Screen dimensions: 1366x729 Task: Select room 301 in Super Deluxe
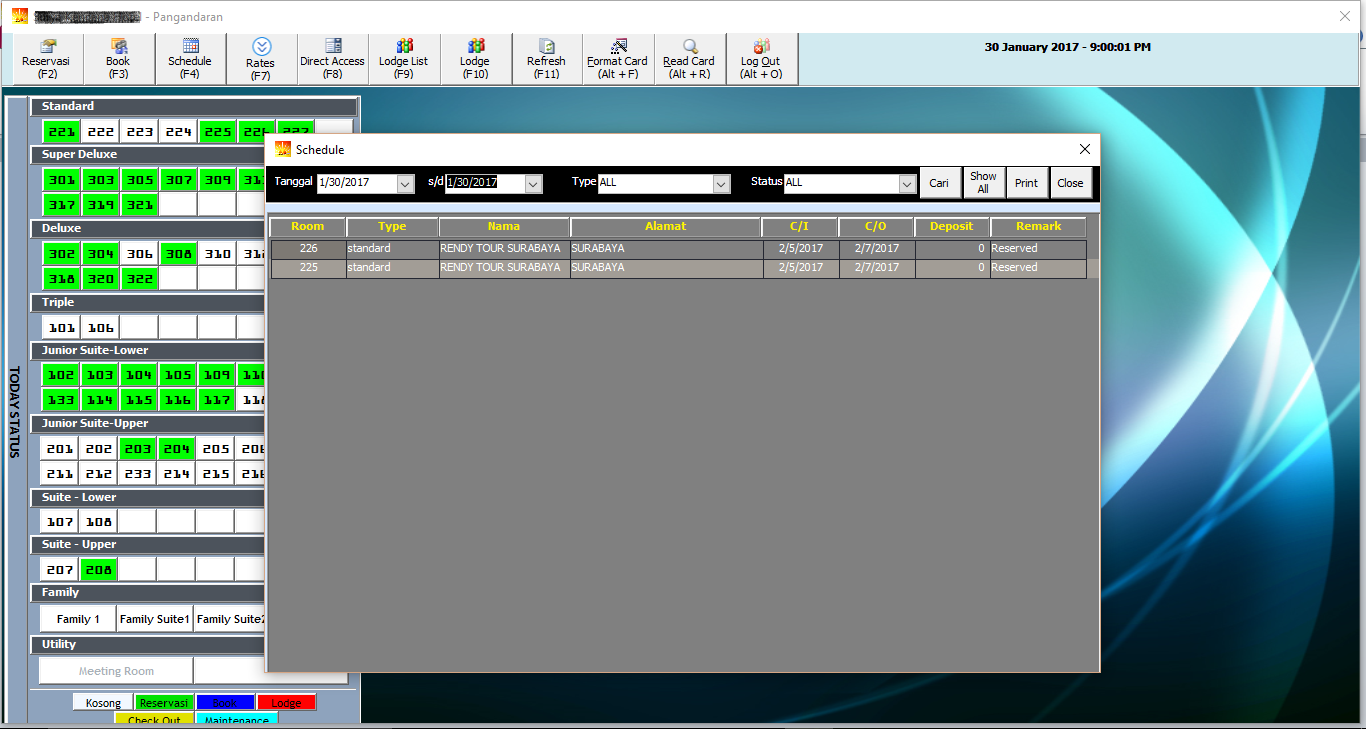pyautogui.click(x=61, y=180)
